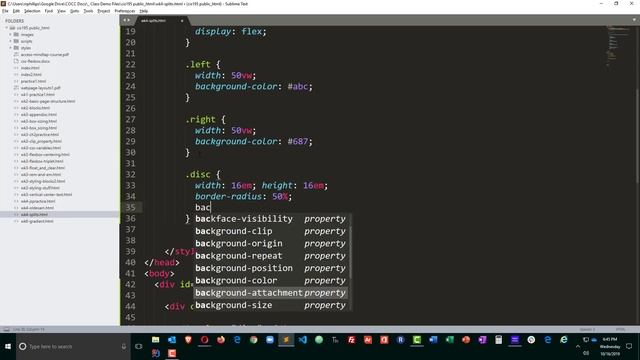Open css-flexbox.docx in sidebar
This screenshot has width=640, height=360.
click(35, 61)
